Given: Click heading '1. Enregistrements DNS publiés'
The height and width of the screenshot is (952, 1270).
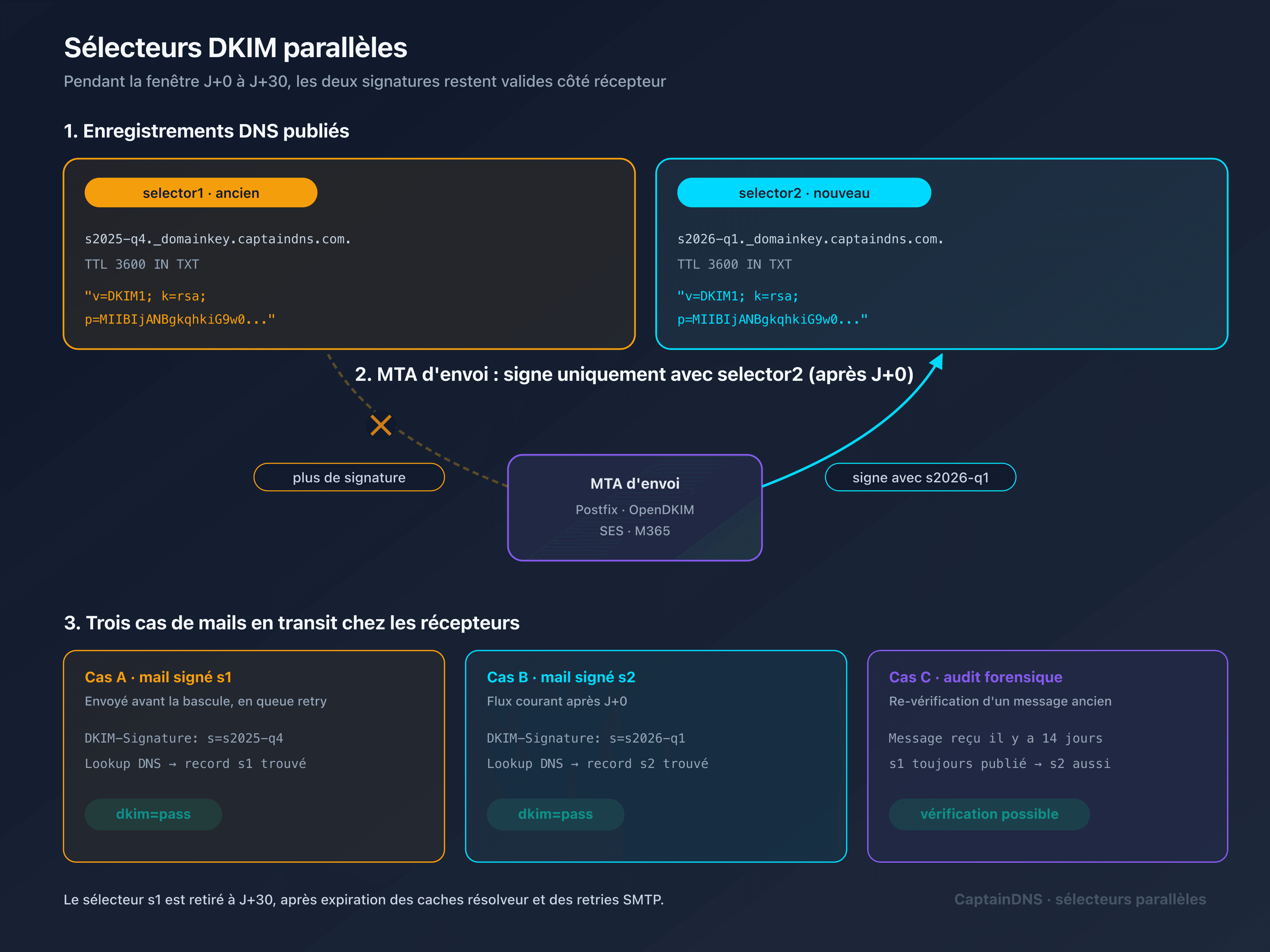Looking at the screenshot, I should 206,132.
